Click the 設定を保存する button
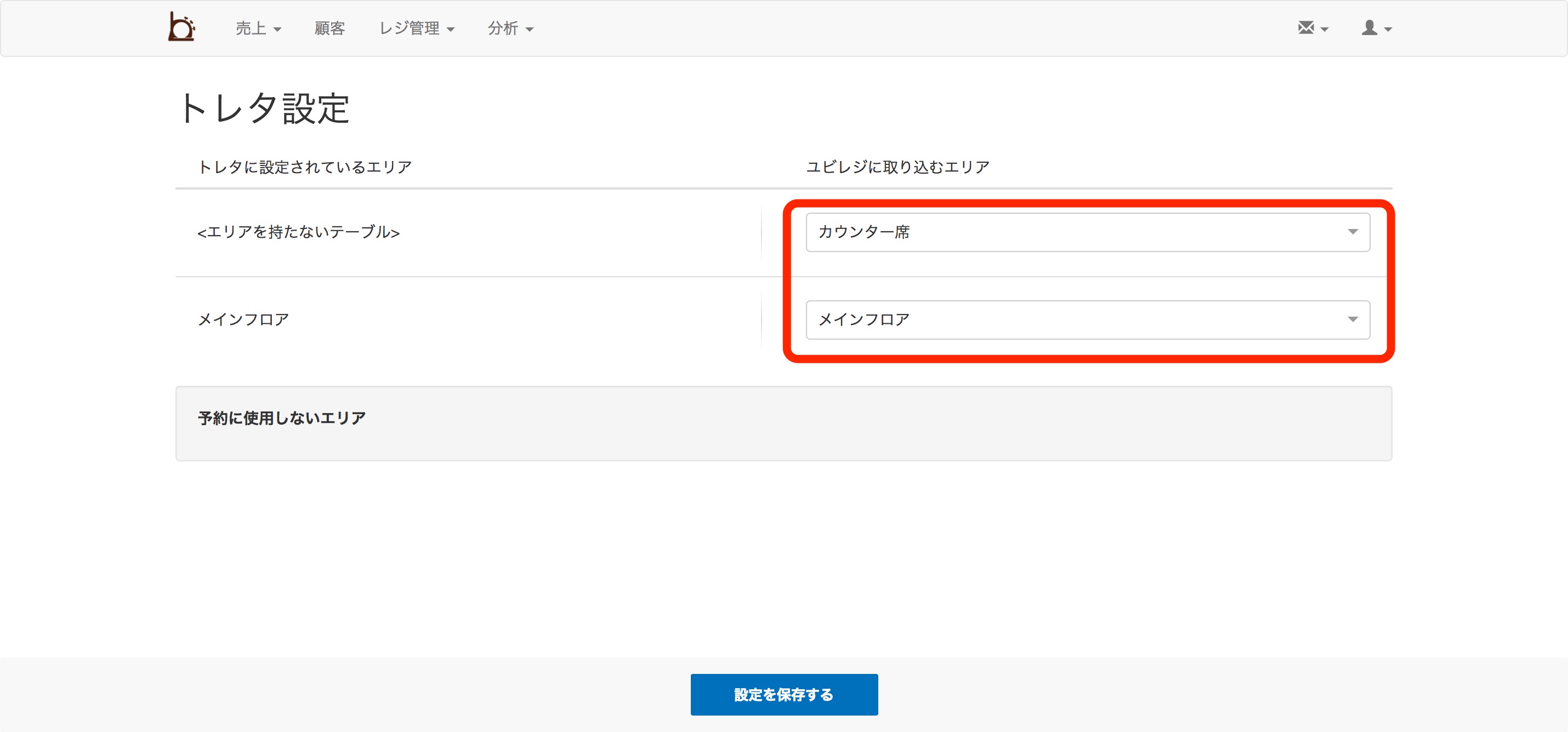Image resolution: width=1568 pixels, height=732 pixels. pos(784,694)
